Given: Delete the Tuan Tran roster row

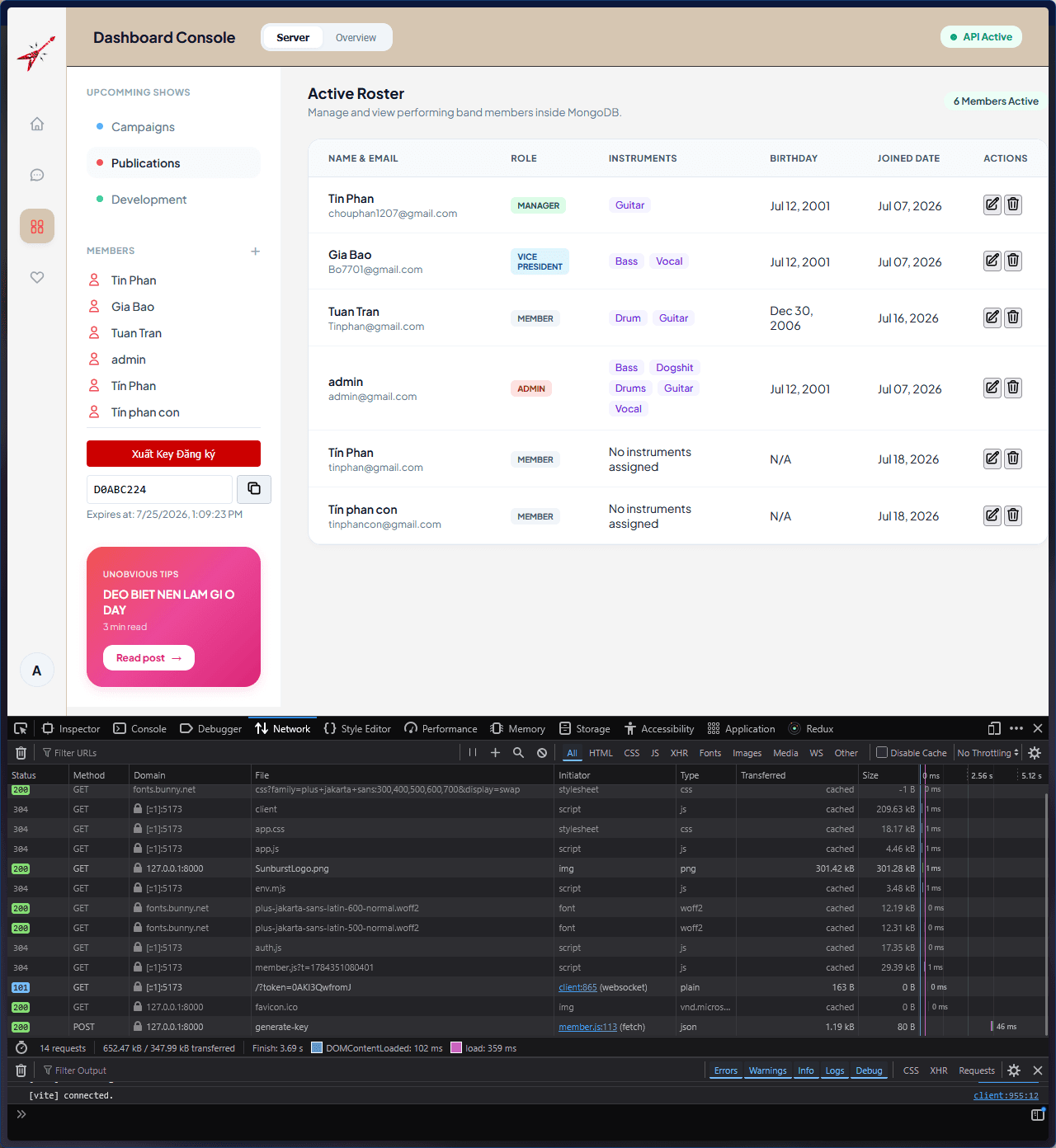Looking at the screenshot, I should pyautogui.click(x=1013, y=318).
